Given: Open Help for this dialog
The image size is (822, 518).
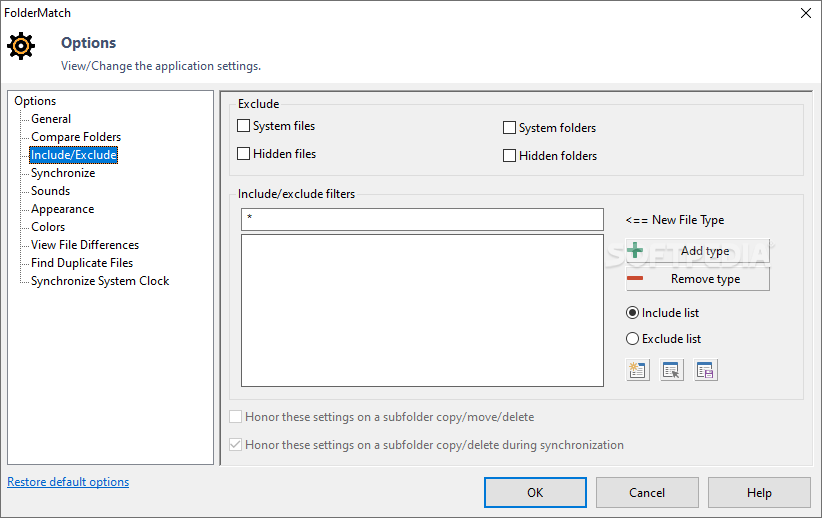Looking at the screenshot, I should 759,492.
